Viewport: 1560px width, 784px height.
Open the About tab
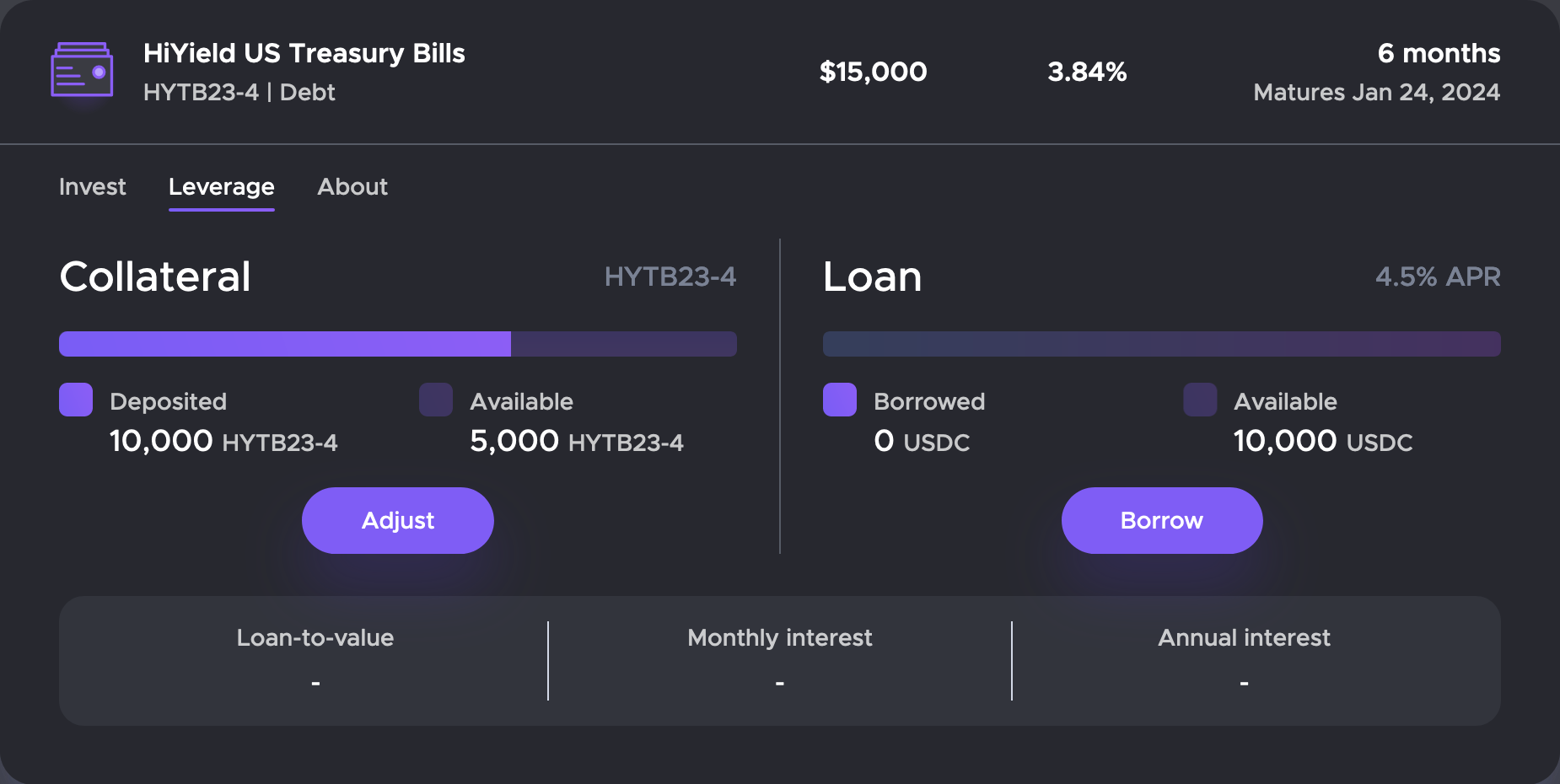[352, 186]
